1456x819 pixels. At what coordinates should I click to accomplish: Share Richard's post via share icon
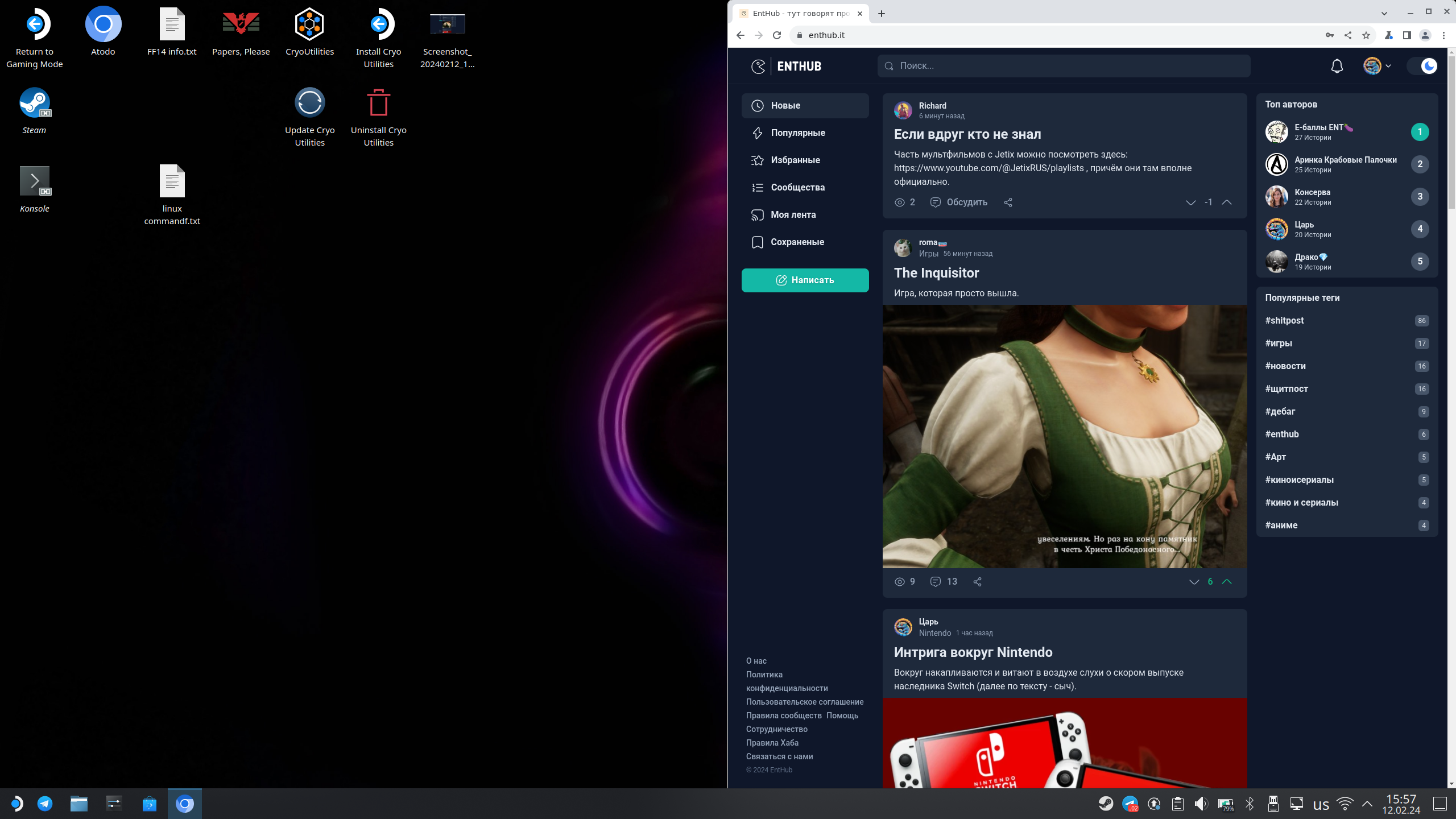click(1008, 202)
